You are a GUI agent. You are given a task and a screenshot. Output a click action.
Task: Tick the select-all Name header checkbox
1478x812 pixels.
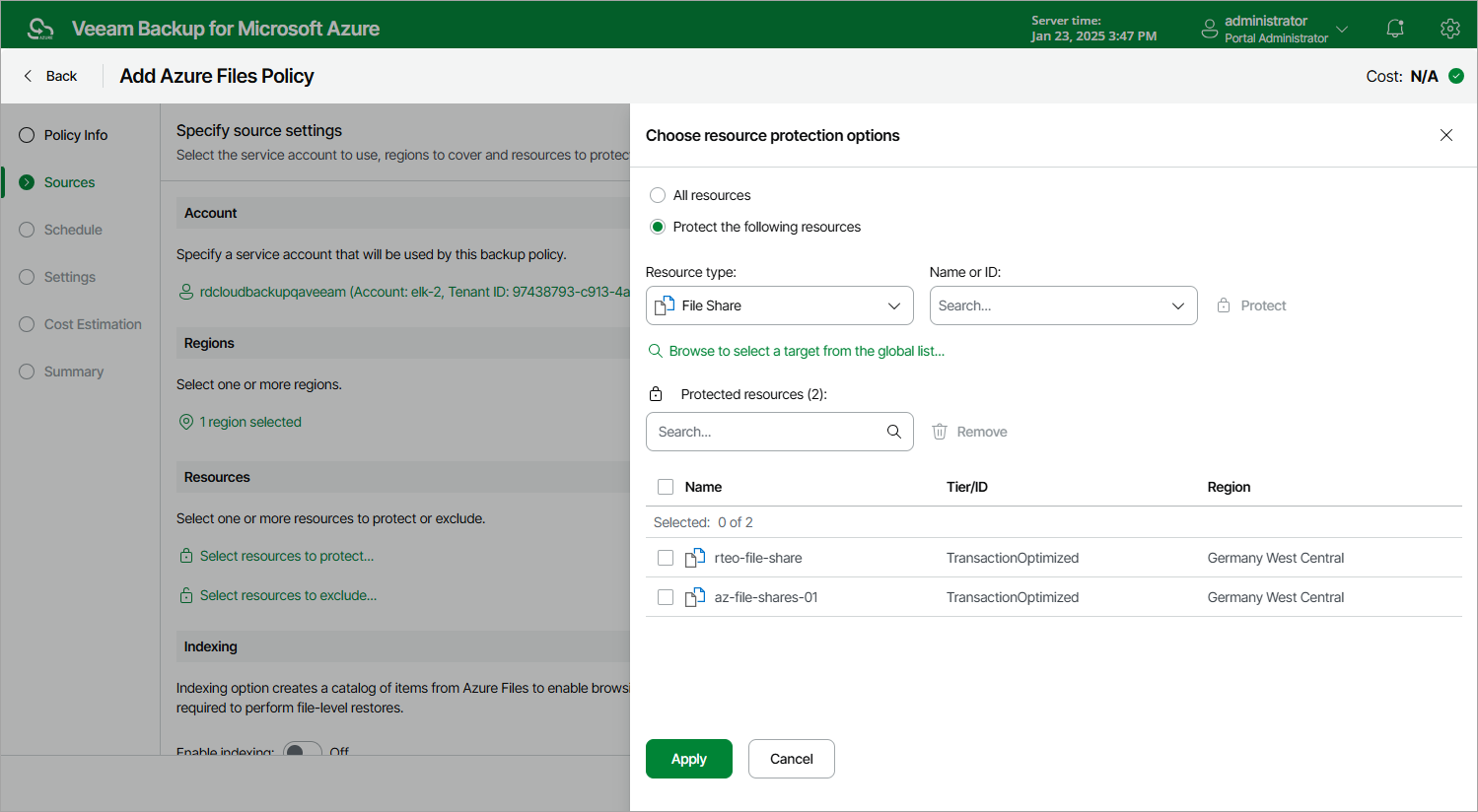click(666, 487)
